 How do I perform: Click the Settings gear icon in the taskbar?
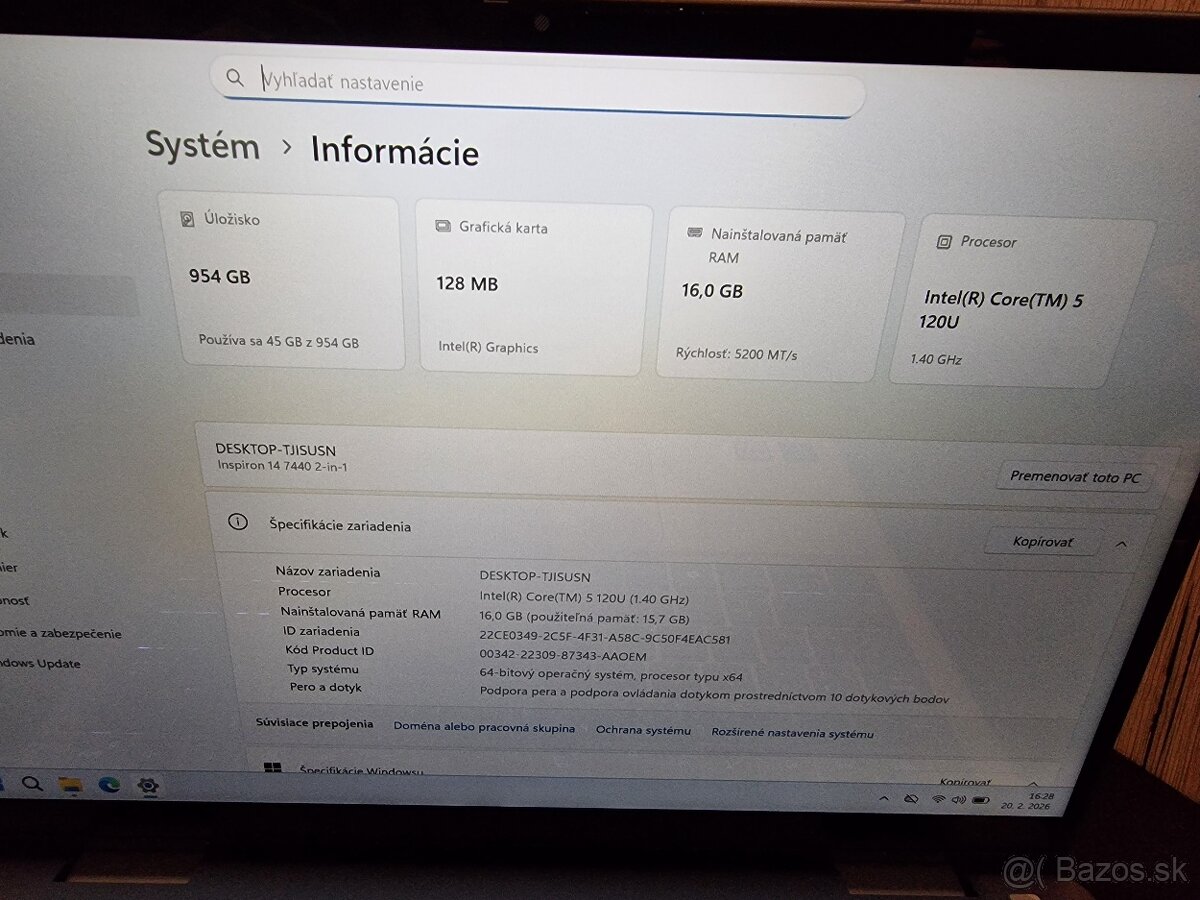pos(148,788)
